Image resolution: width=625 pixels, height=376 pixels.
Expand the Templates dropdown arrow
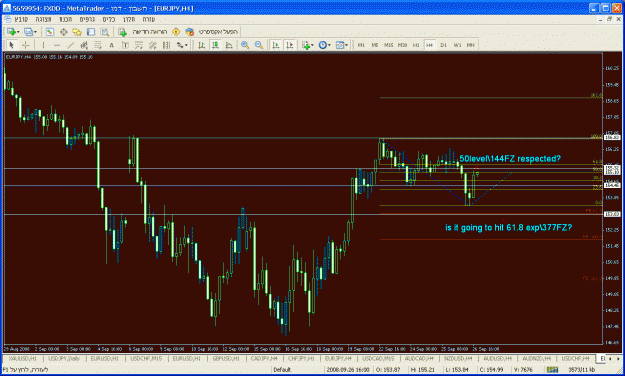[x=346, y=45]
